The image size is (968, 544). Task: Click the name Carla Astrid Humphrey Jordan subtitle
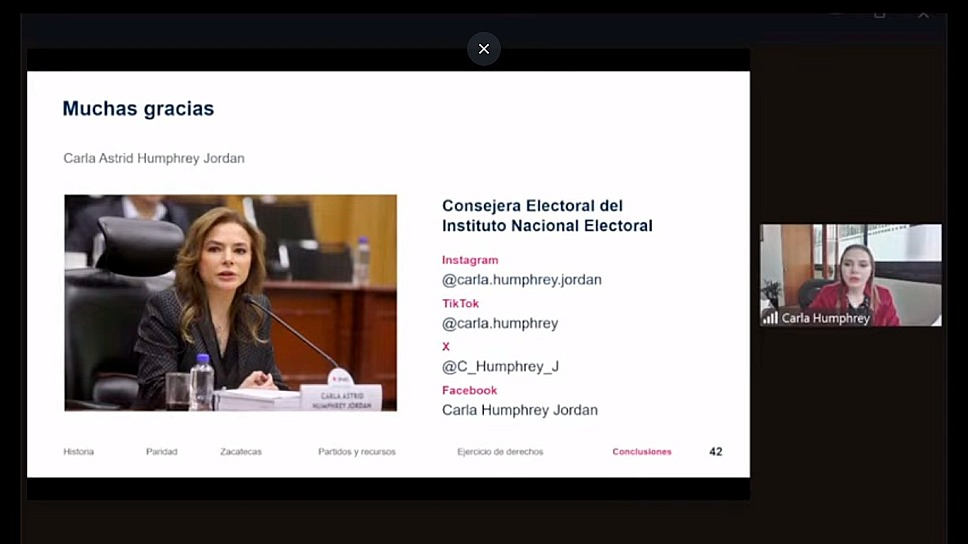154,158
